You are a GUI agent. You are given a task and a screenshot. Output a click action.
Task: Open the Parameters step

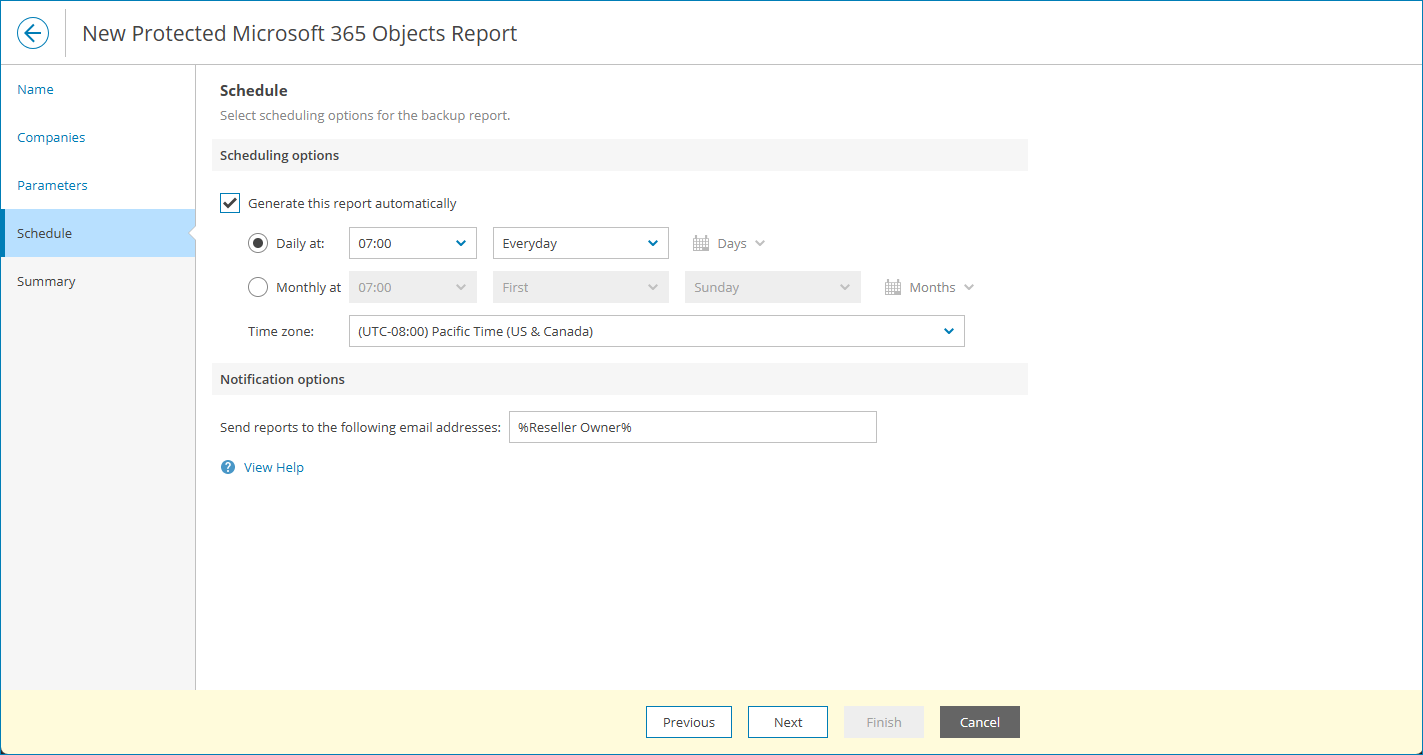52,185
